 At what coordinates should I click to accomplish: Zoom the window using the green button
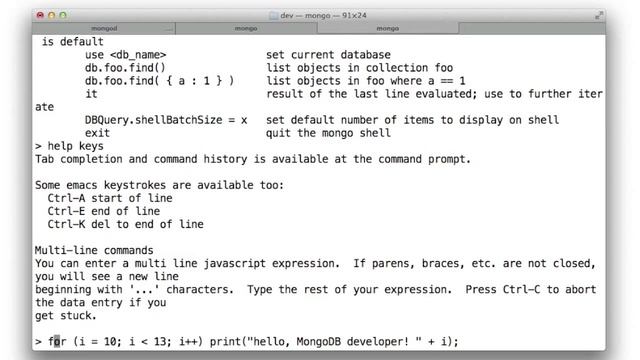[63, 15]
